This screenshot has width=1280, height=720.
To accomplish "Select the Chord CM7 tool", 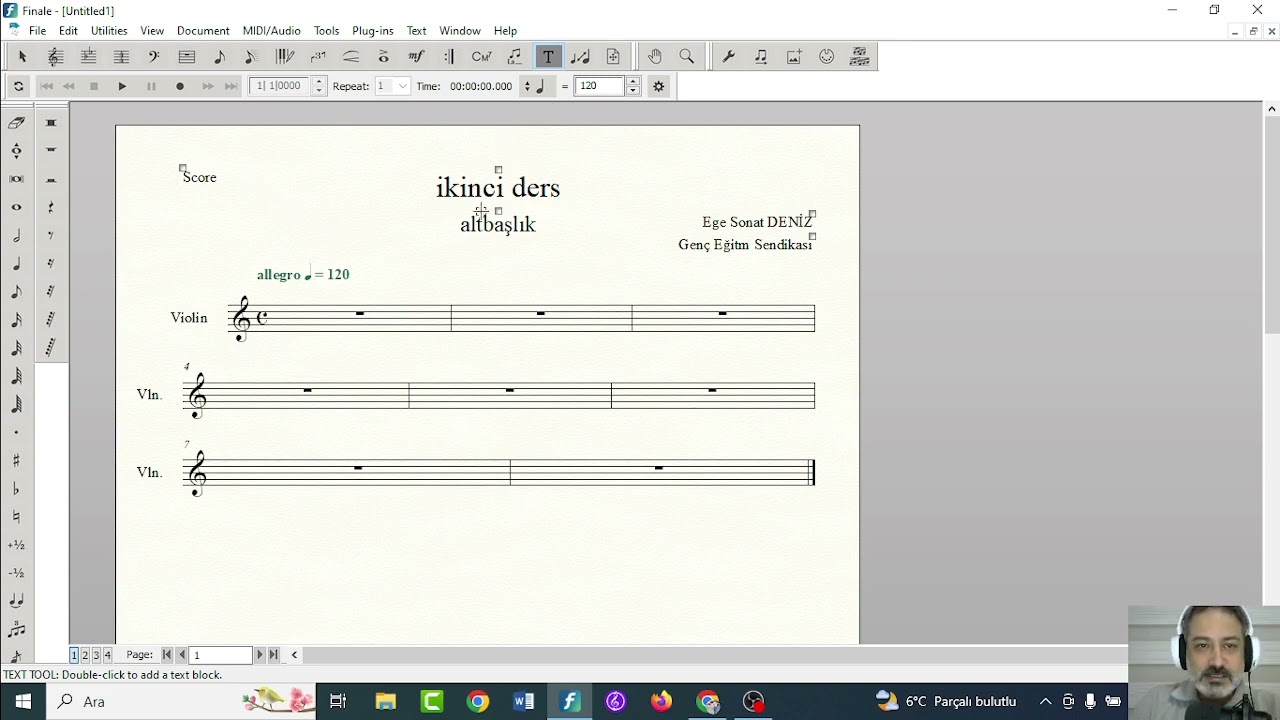I will (482, 57).
